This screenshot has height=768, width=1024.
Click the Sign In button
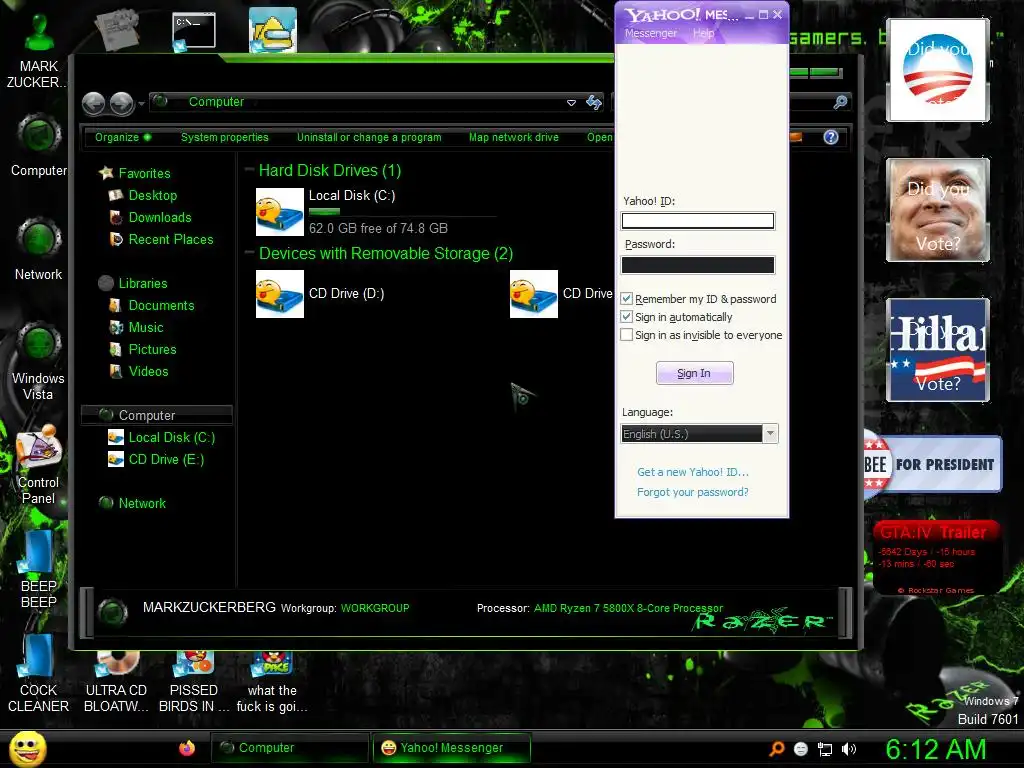pyautogui.click(x=694, y=373)
